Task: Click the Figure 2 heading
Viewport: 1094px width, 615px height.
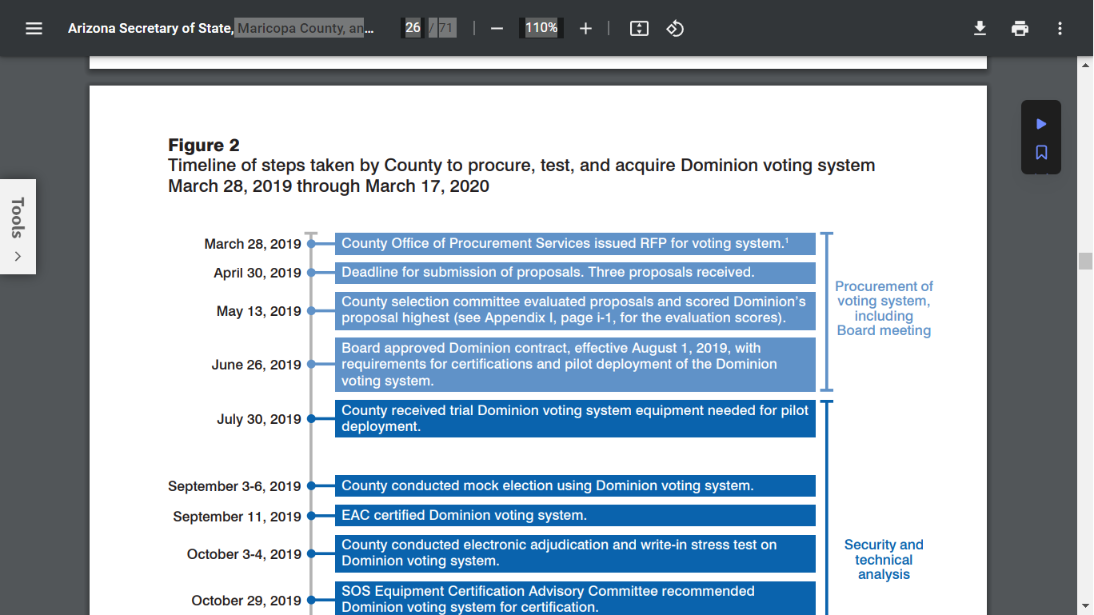Action: 204,145
